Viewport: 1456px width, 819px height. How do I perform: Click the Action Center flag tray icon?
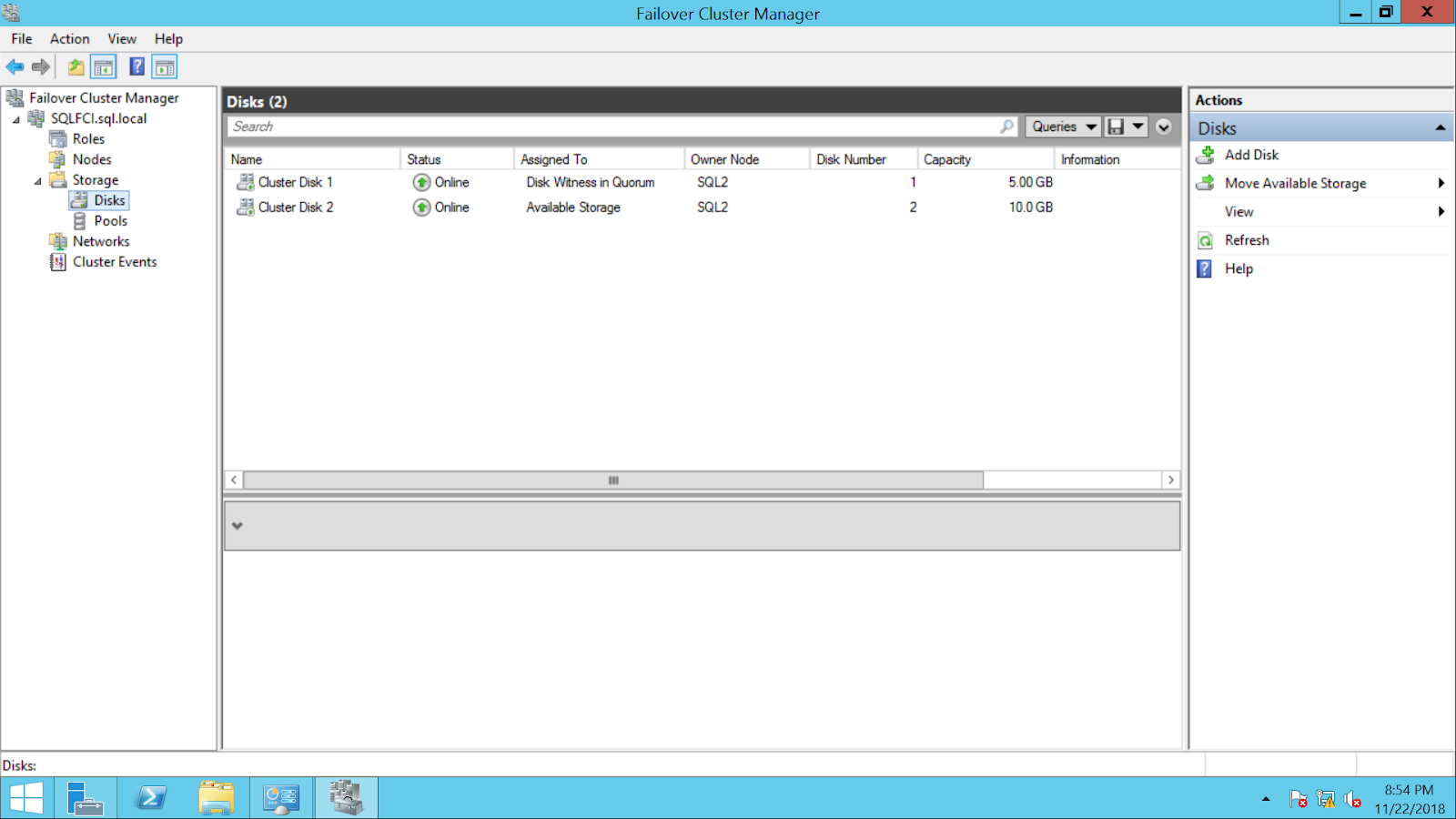tap(1299, 799)
